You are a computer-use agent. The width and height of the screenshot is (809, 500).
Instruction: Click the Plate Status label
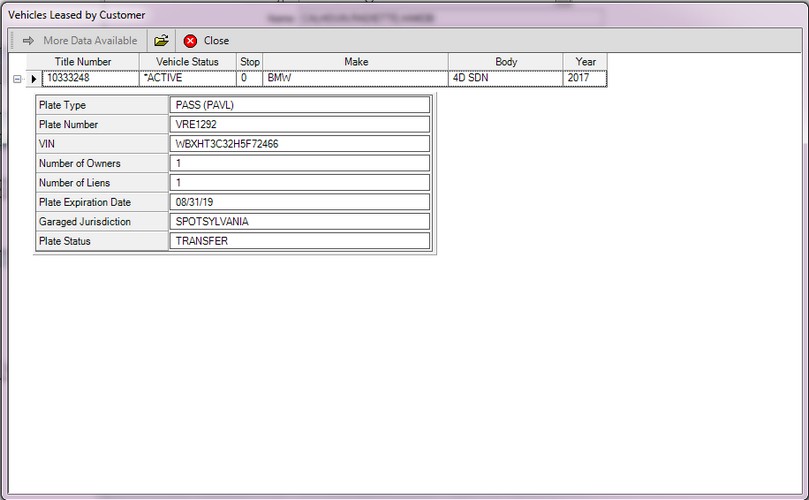(x=64, y=241)
